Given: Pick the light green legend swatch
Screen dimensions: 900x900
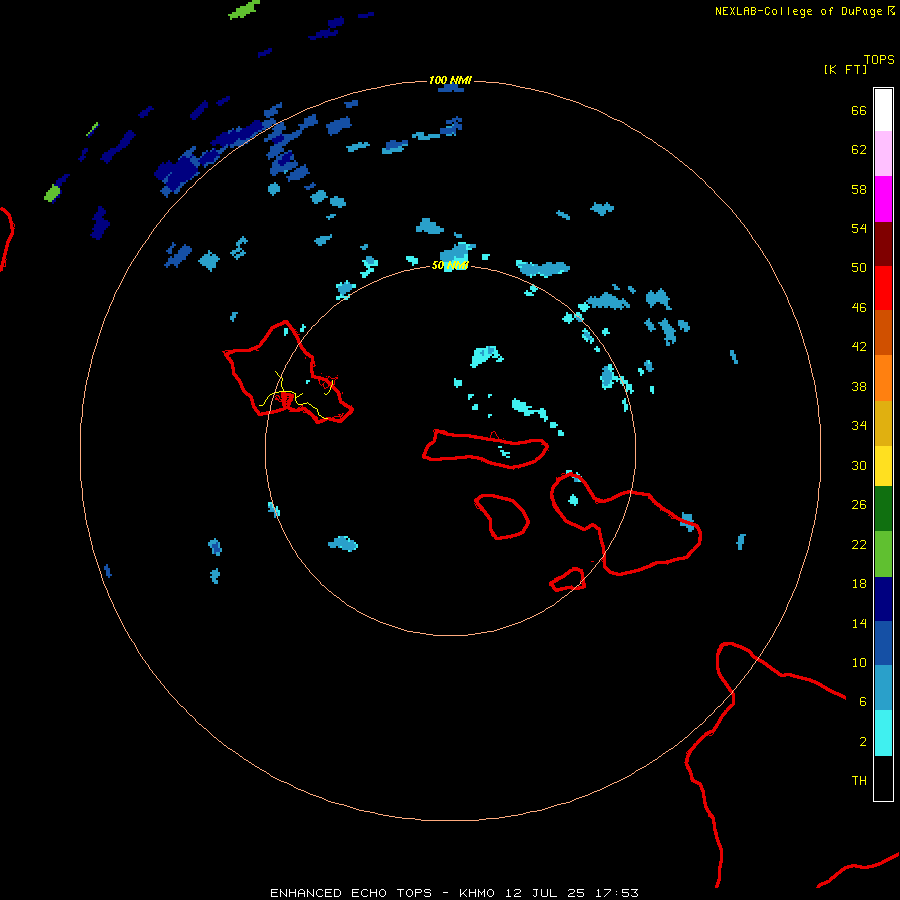Looking at the screenshot, I should (883, 554).
